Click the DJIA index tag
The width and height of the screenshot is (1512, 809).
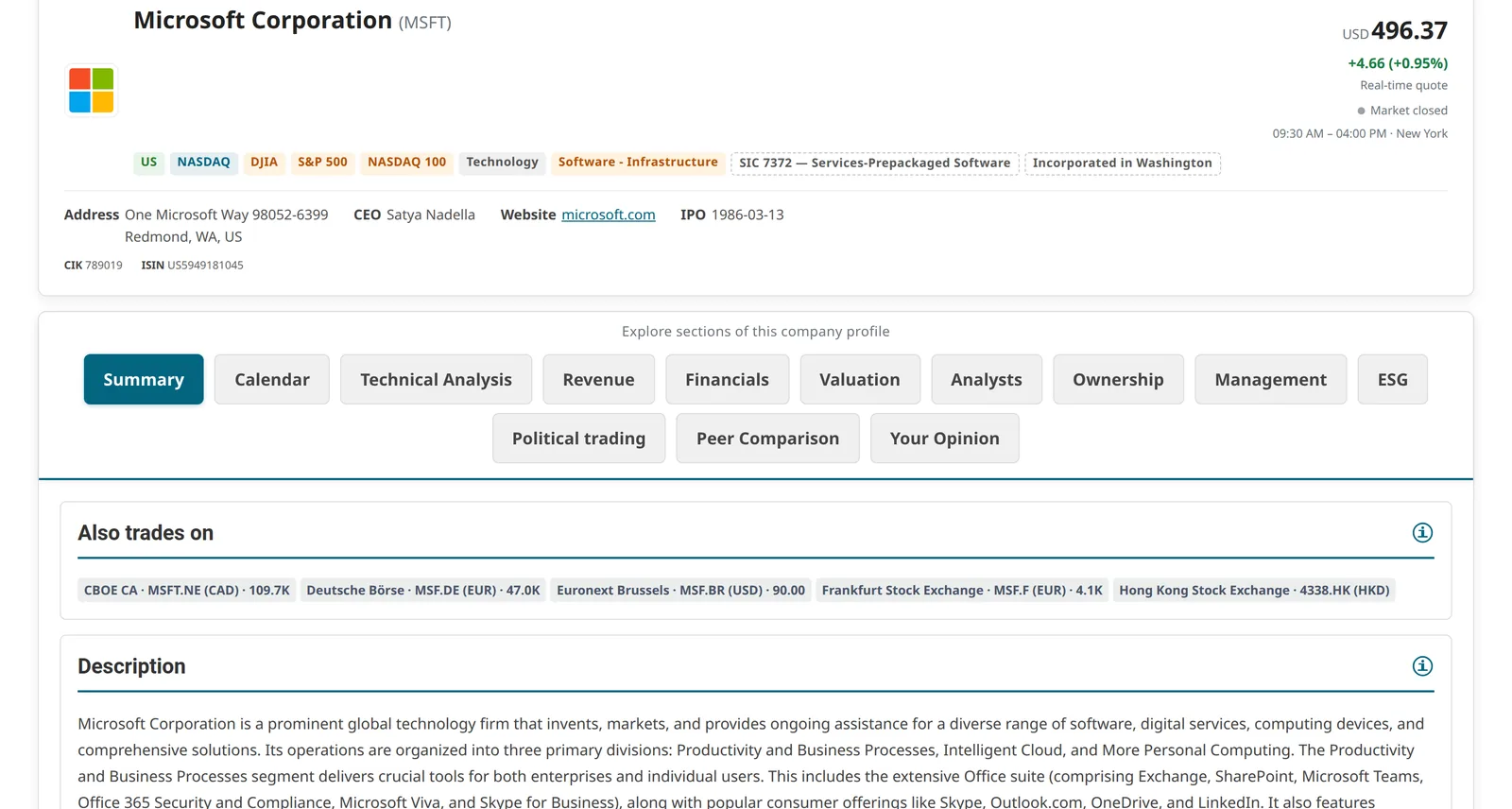click(x=264, y=163)
